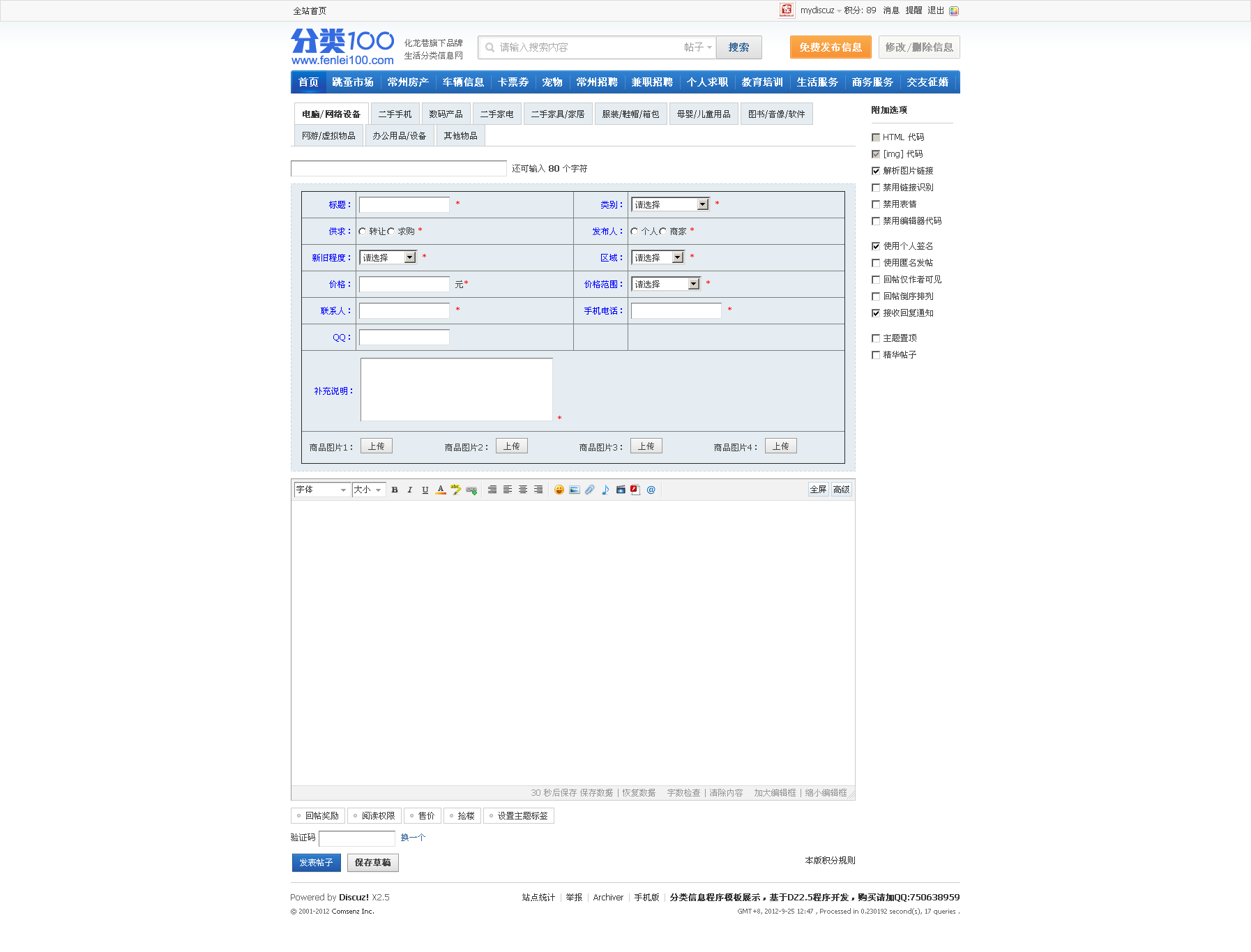1251x952 pixels.
Task: Insert music with the note icon
Action: click(x=605, y=490)
